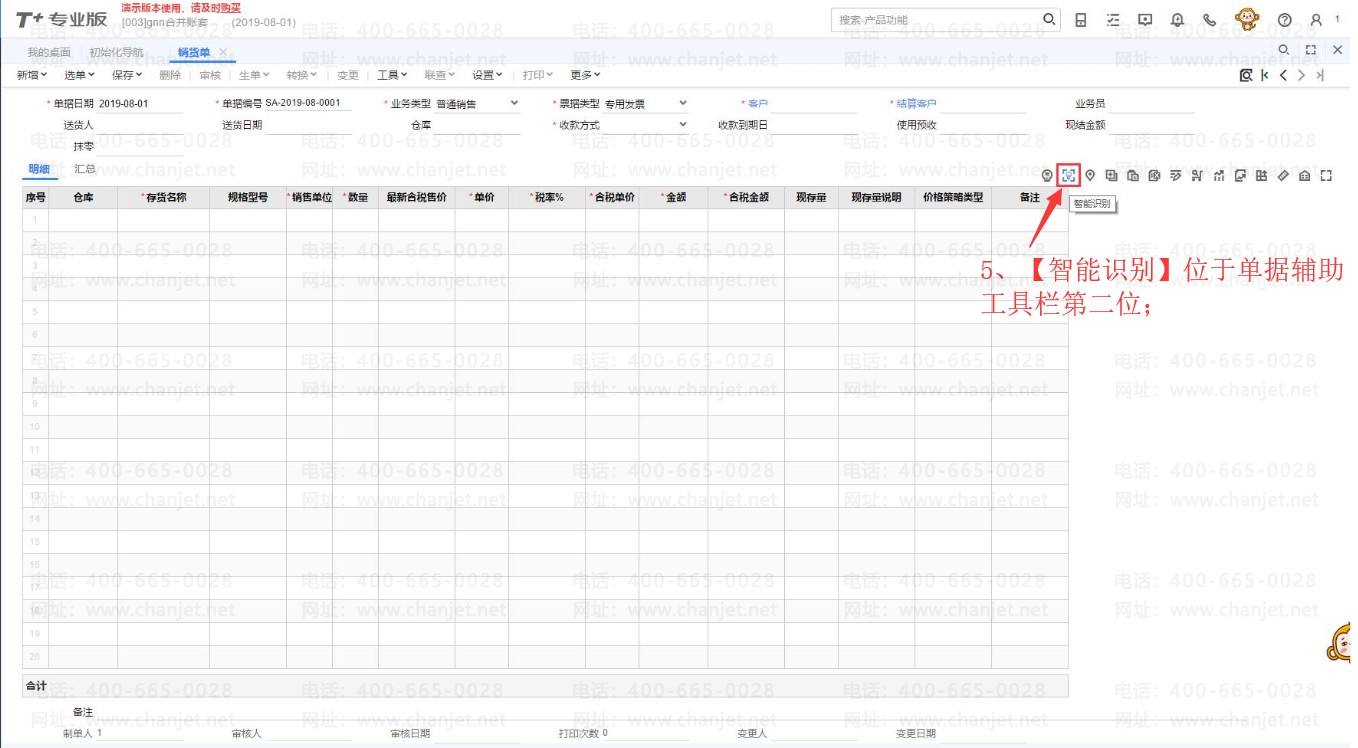Click the 单据编号 field SA-2019-08-0001

coord(308,104)
